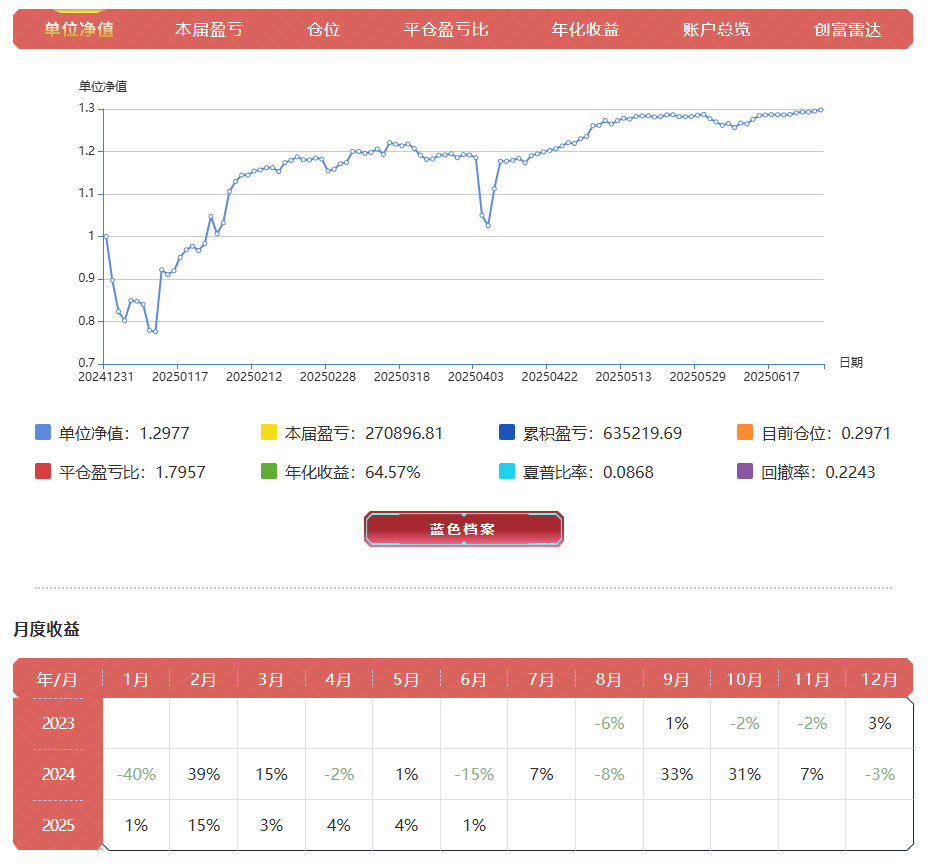Click the dark blue 累积盈亏 legend swatch

507,433
